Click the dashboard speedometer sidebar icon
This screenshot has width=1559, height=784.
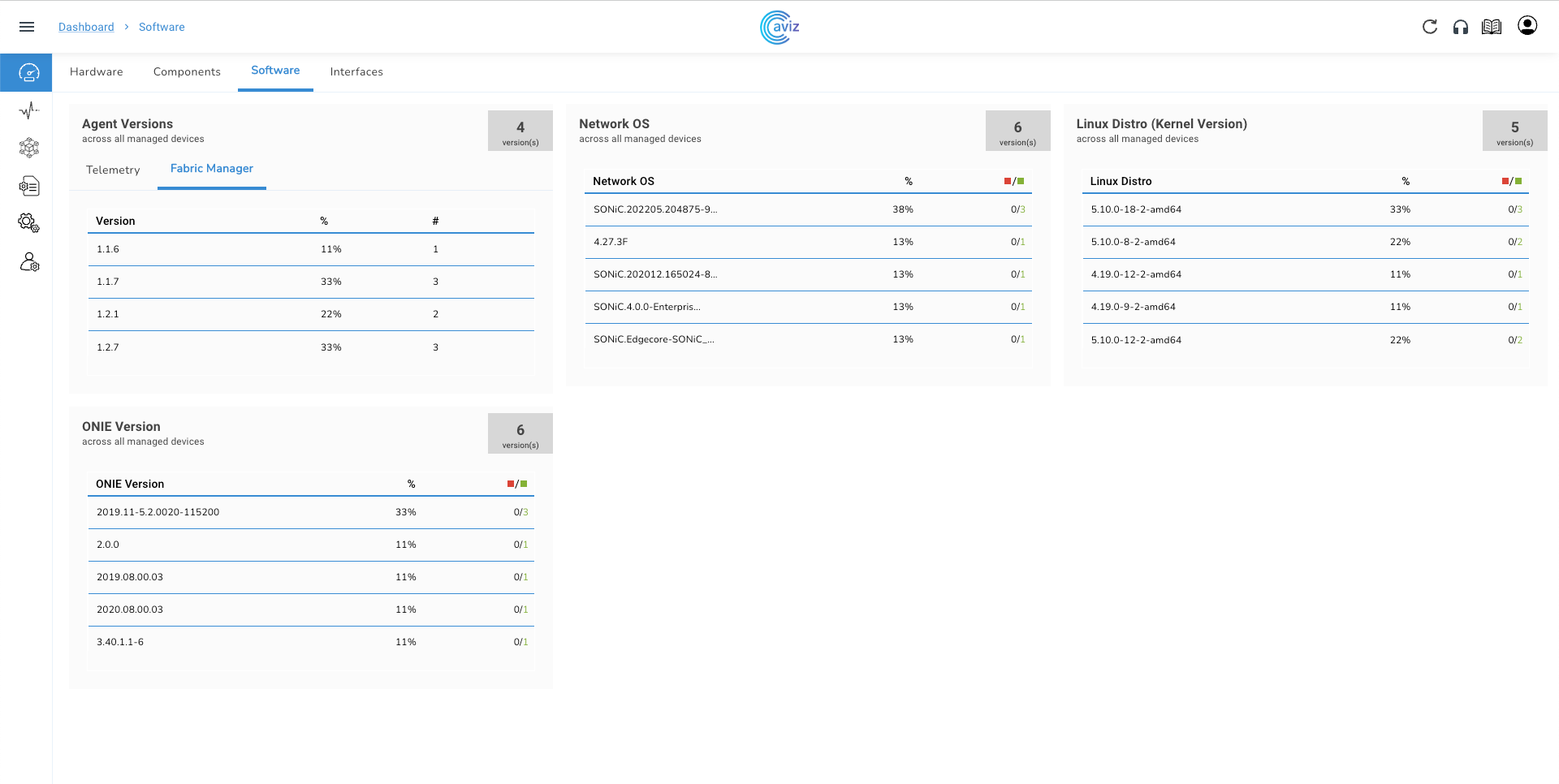pyautogui.click(x=28, y=73)
